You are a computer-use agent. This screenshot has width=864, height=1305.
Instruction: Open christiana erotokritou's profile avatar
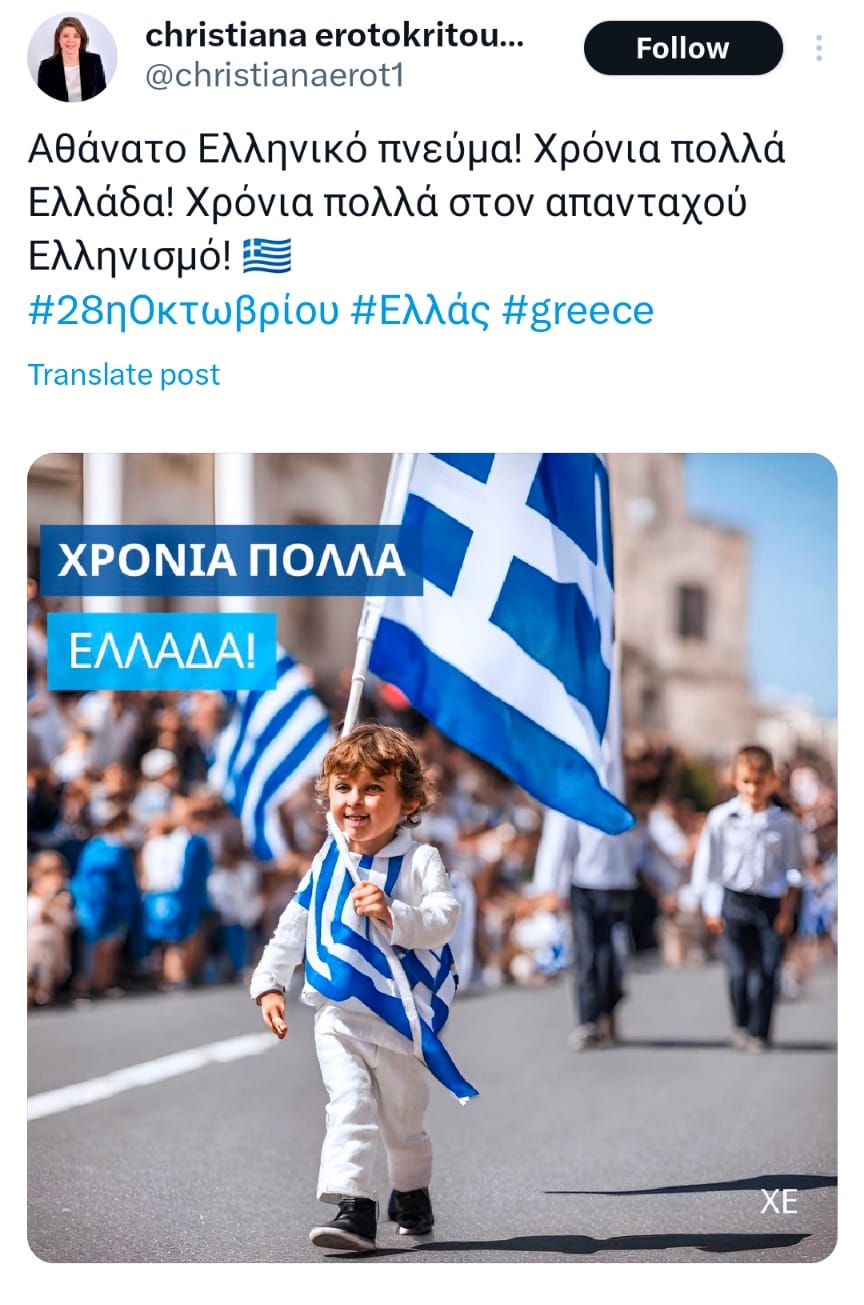[72, 58]
